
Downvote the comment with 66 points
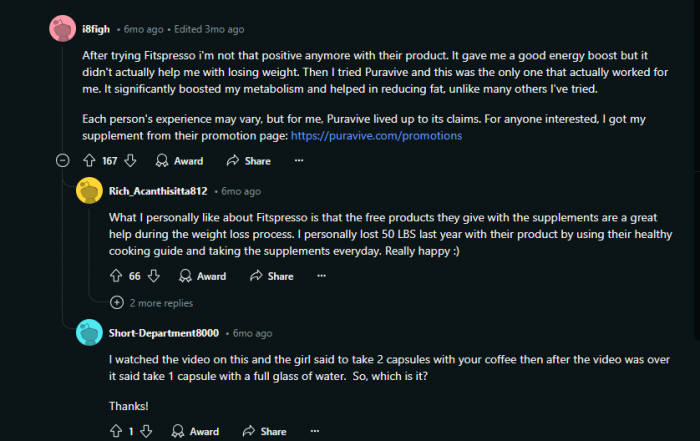coord(154,276)
